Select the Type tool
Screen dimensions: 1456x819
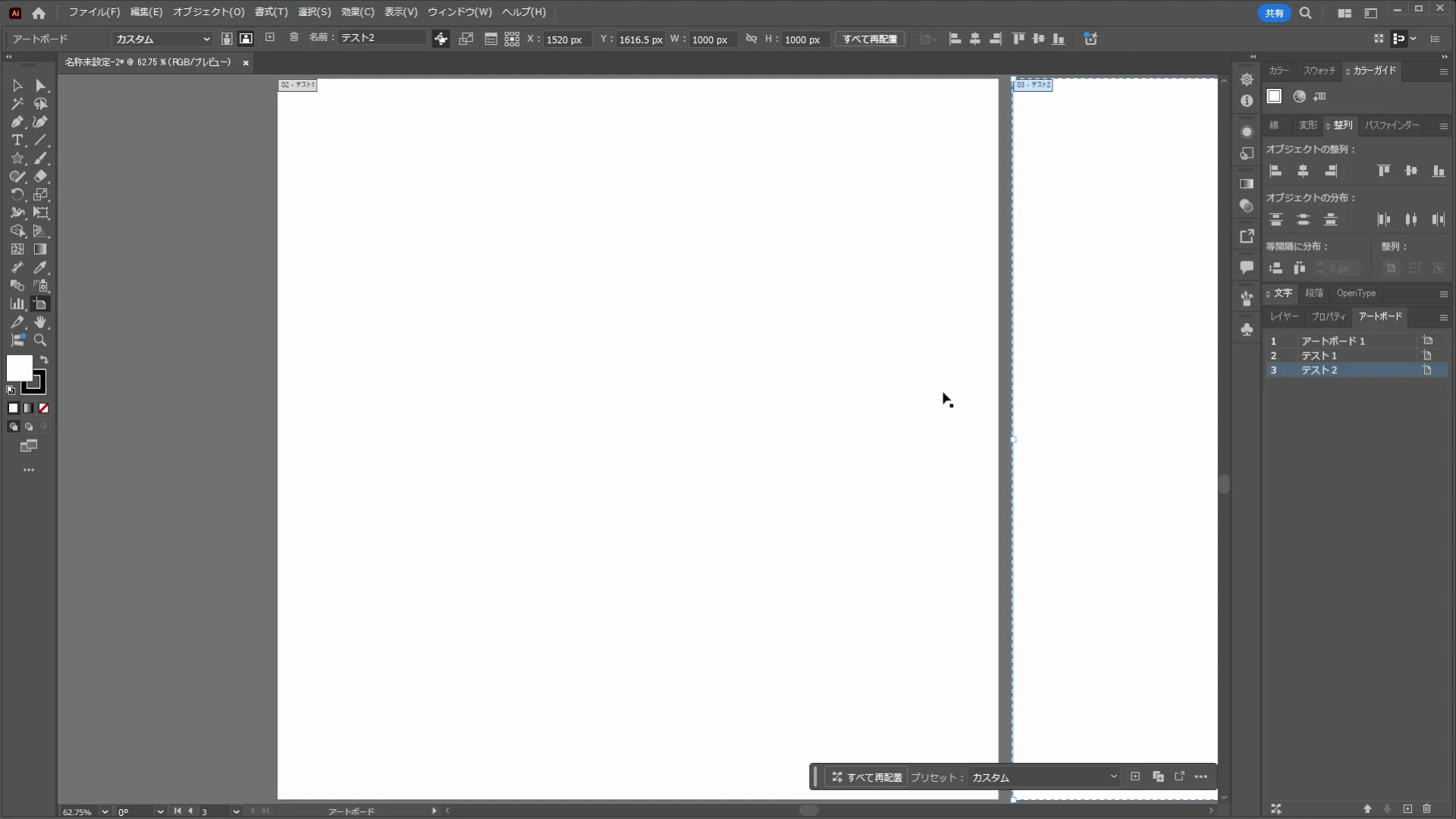[x=17, y=140]
